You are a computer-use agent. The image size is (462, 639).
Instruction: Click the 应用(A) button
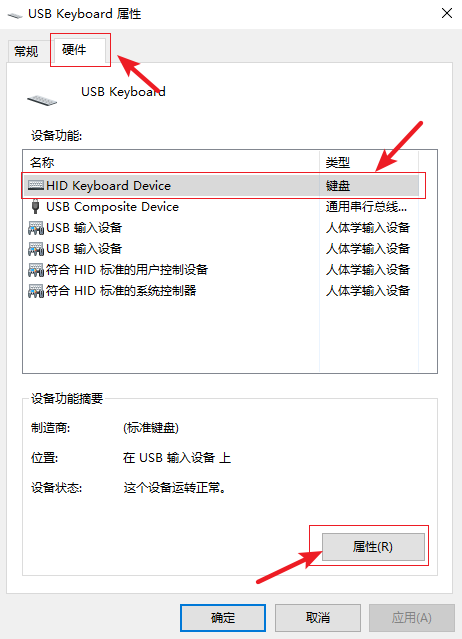coord(411,617)
